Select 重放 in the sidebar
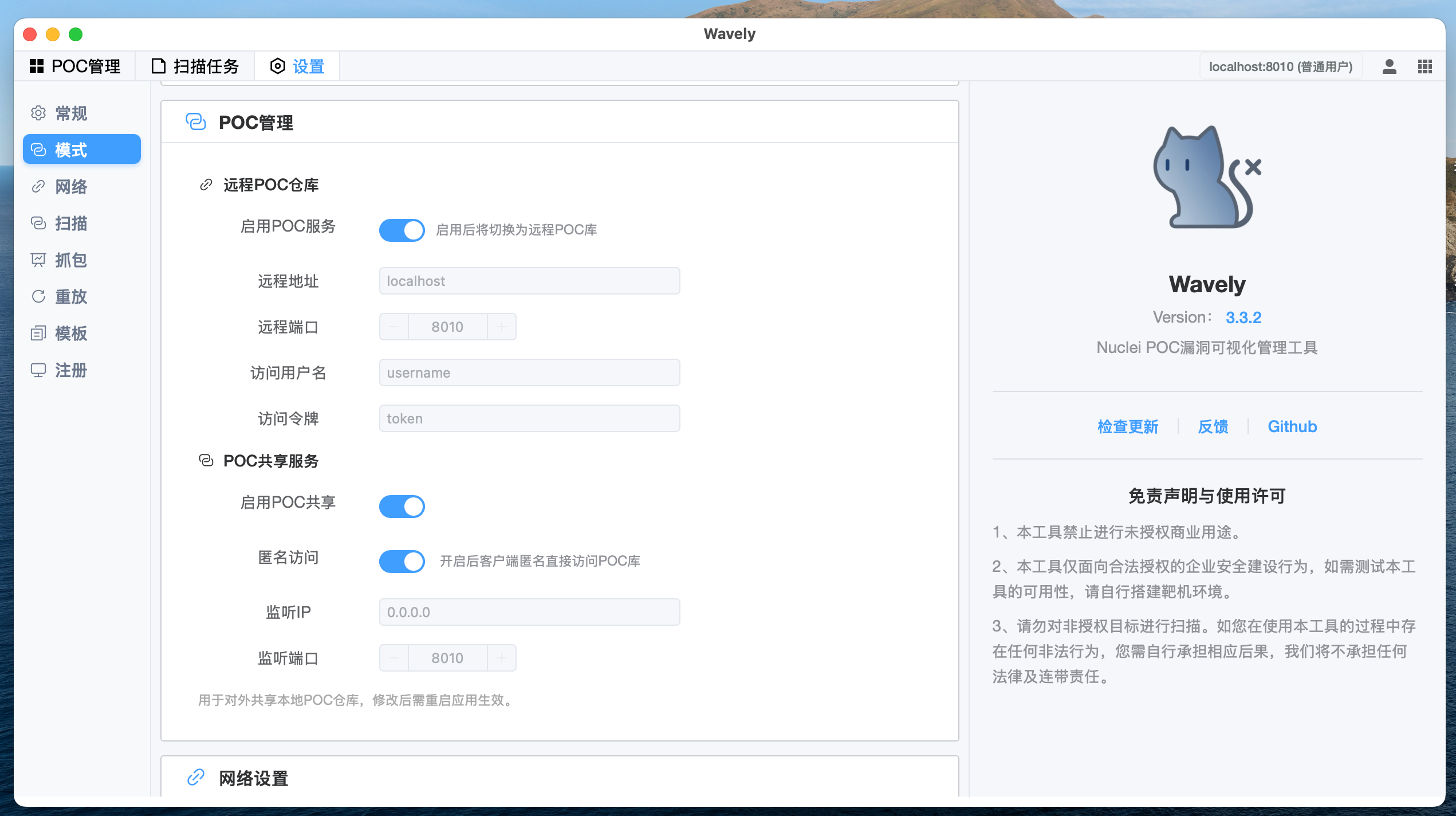The image size is (1456, 816). click(82, 296)
